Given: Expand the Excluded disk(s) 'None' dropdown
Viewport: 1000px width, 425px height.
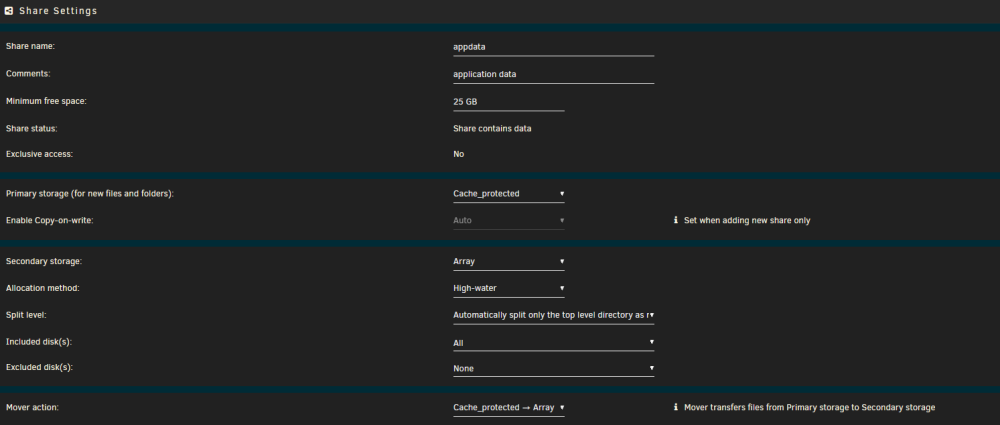Looking at the screenshot, I should [554, 368].
